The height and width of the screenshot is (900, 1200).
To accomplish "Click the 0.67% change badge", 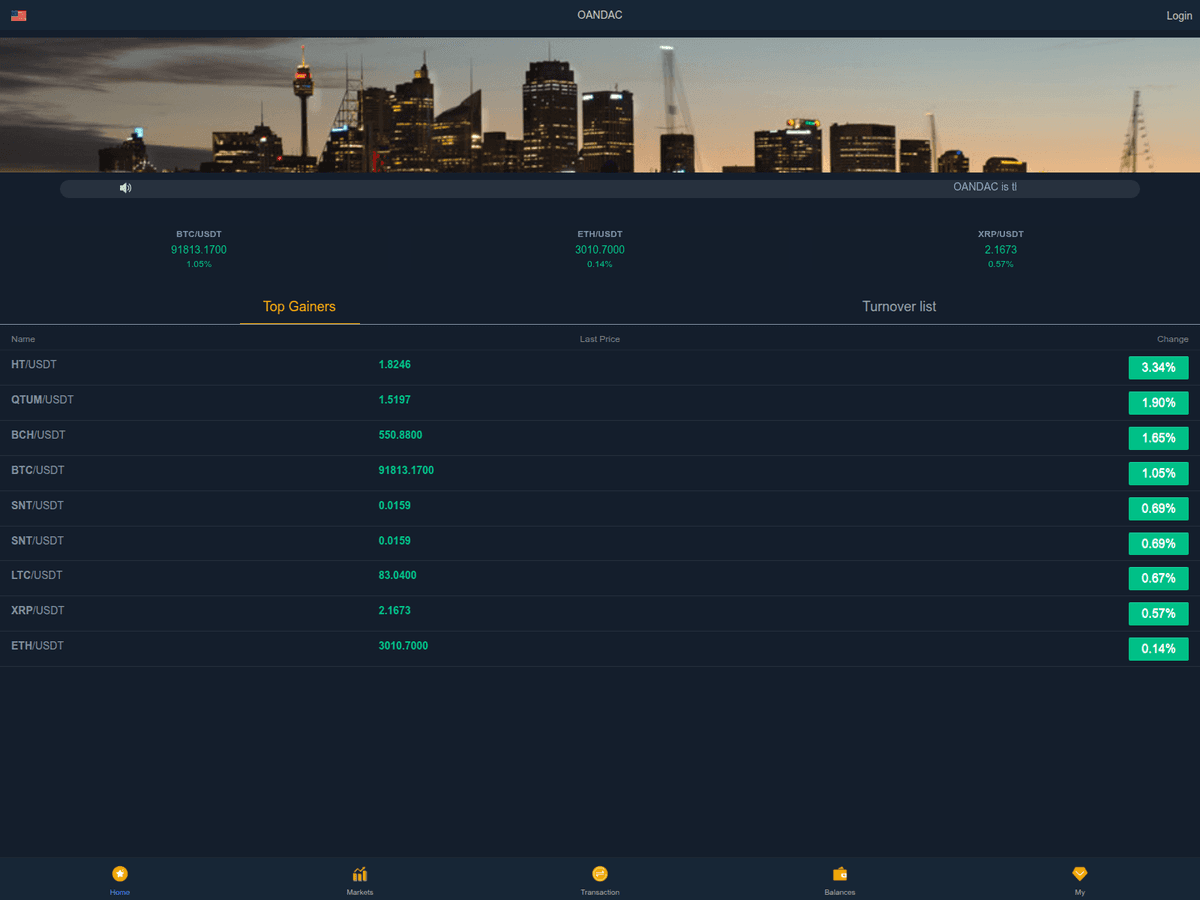I will click(x=1159, y=578).
